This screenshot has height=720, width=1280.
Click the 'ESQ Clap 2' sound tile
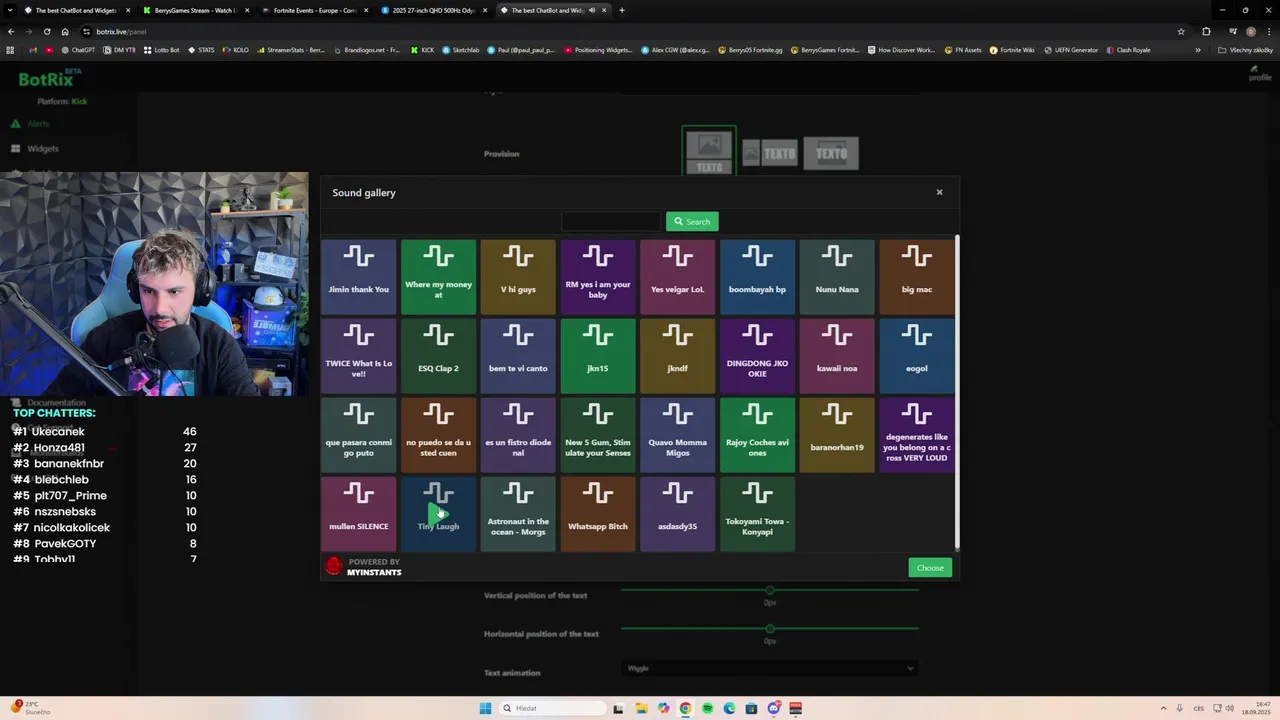coord(438,355)
